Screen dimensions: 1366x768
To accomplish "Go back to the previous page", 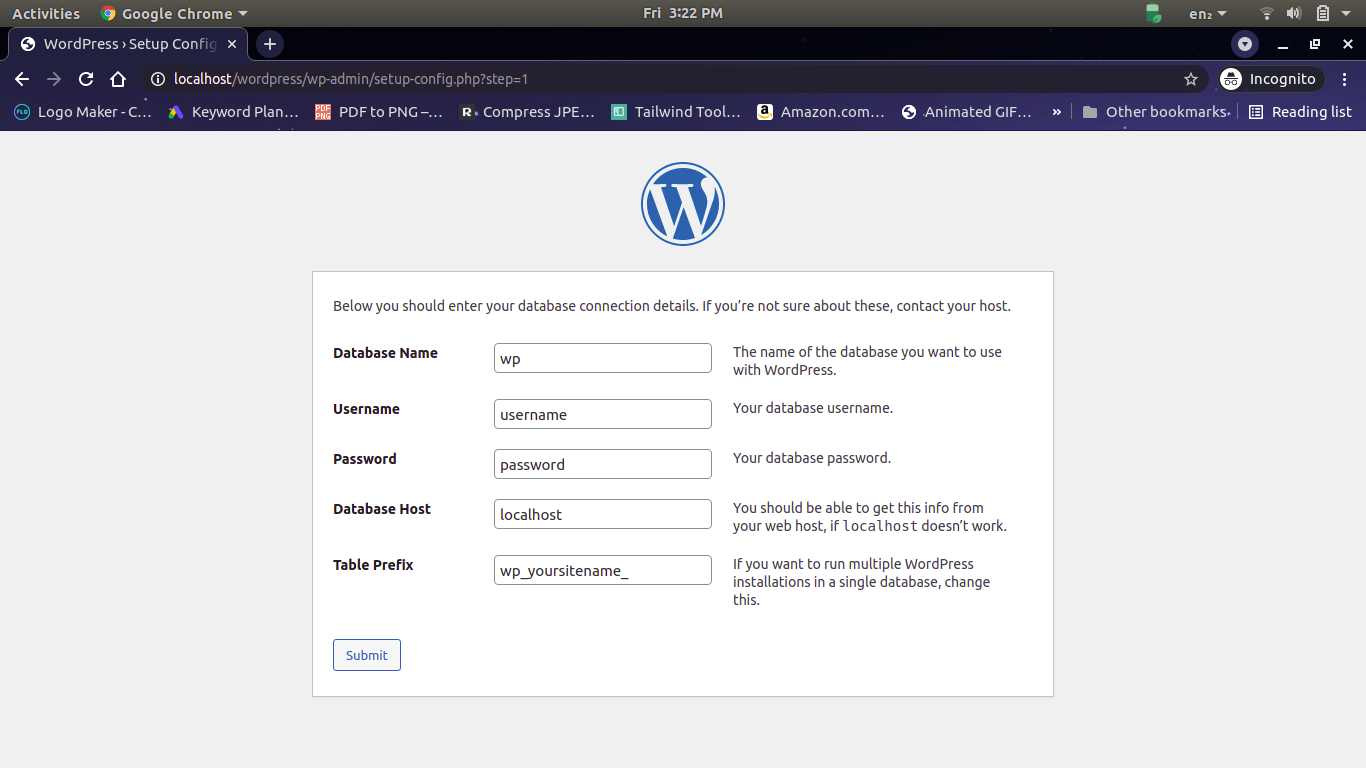I will coord(22,79).
